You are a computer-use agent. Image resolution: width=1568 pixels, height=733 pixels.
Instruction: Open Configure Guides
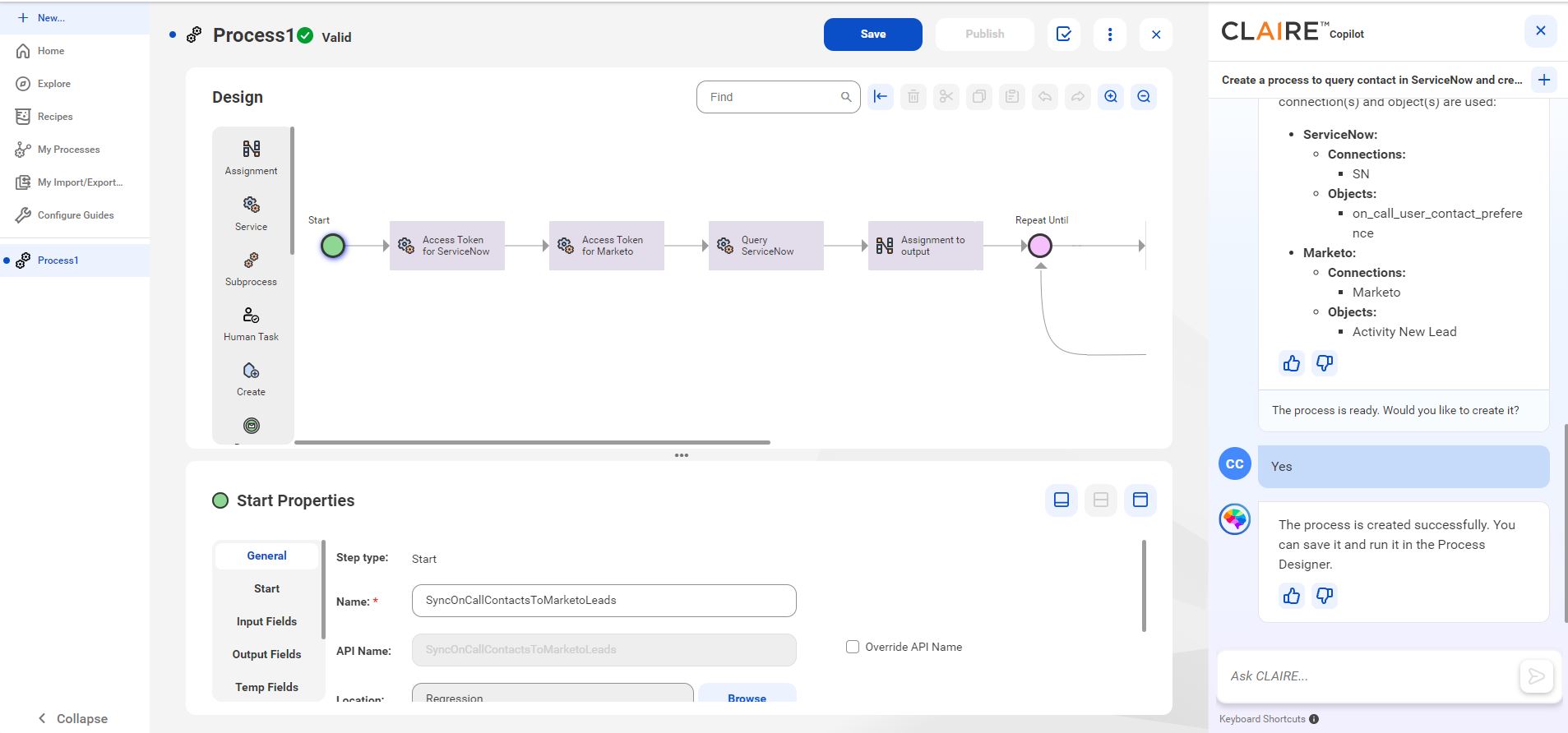coord(76,215)
